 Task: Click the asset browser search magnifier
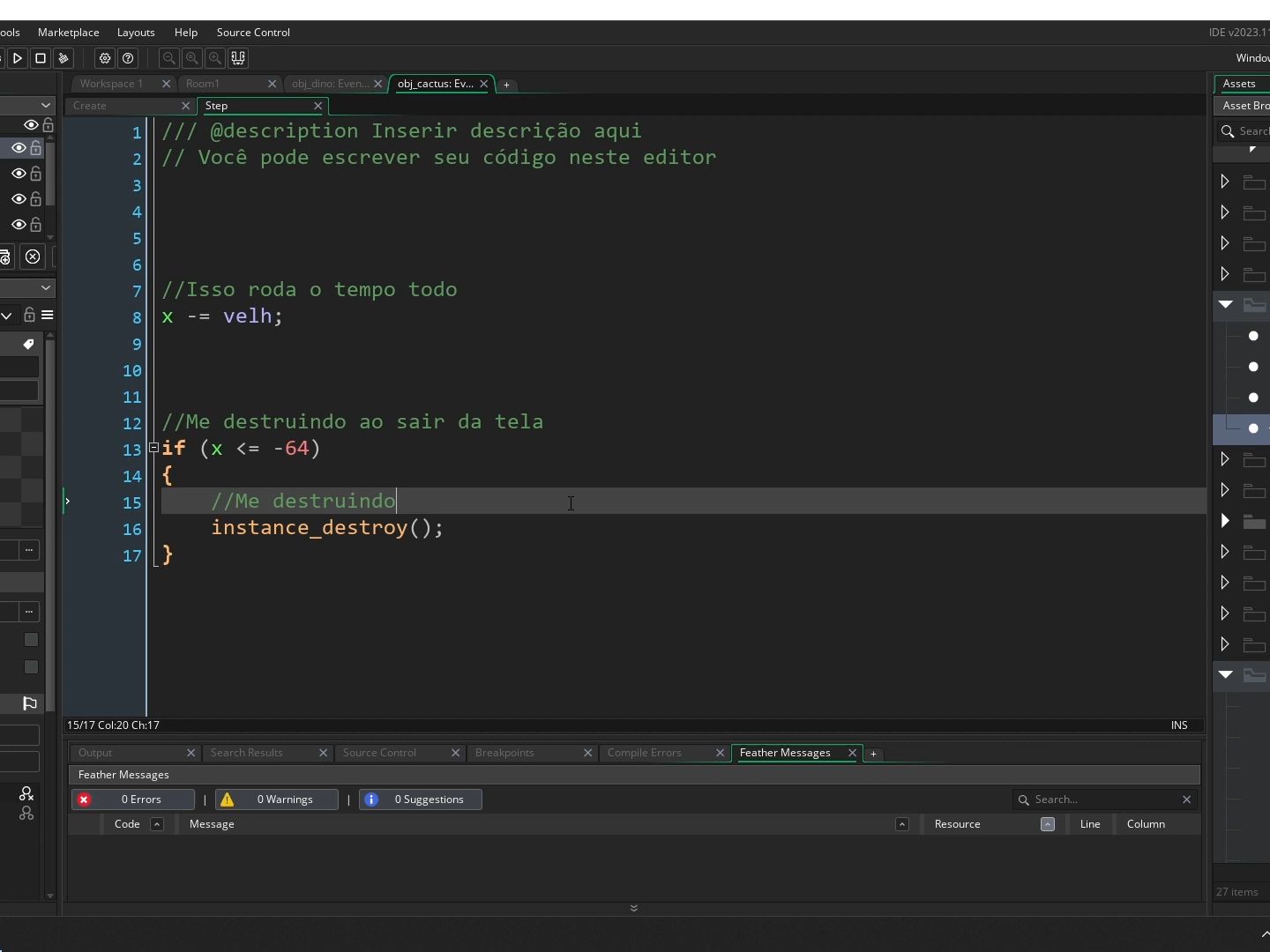(1228, 131)
